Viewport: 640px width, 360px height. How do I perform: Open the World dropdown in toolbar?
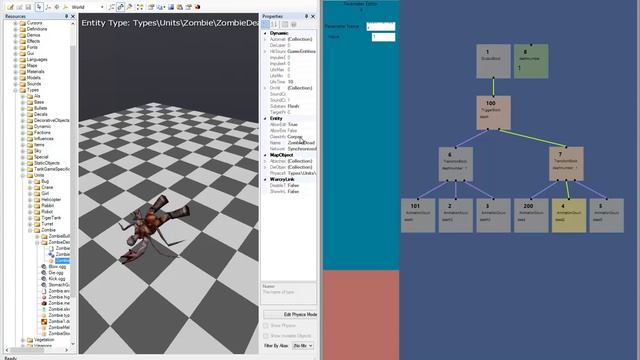(x=102, y=7)
